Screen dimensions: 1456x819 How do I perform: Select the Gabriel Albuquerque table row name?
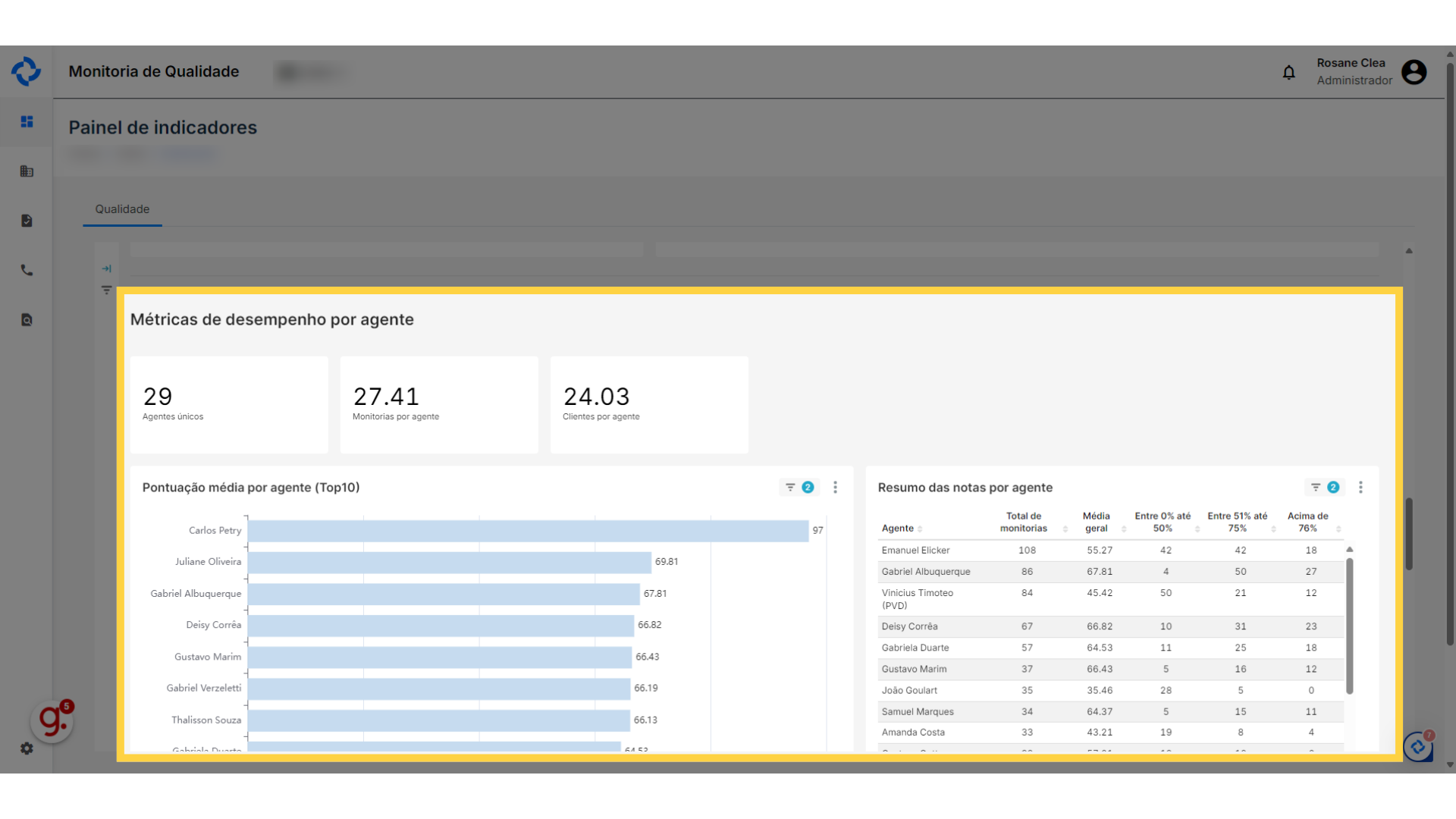coord(926,572)
